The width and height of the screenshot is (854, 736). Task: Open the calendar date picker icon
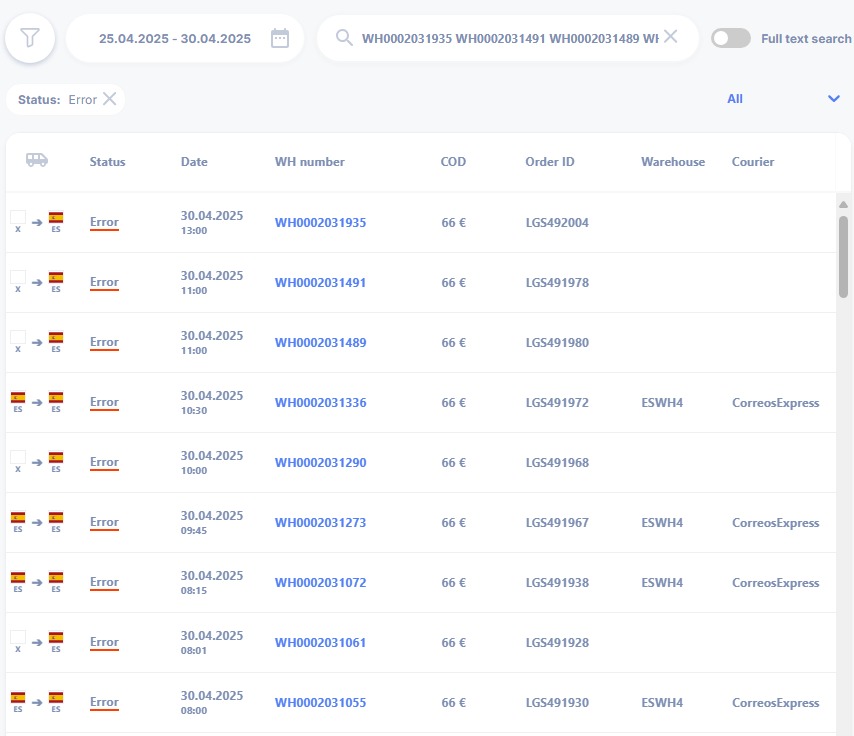pos(280,39)
